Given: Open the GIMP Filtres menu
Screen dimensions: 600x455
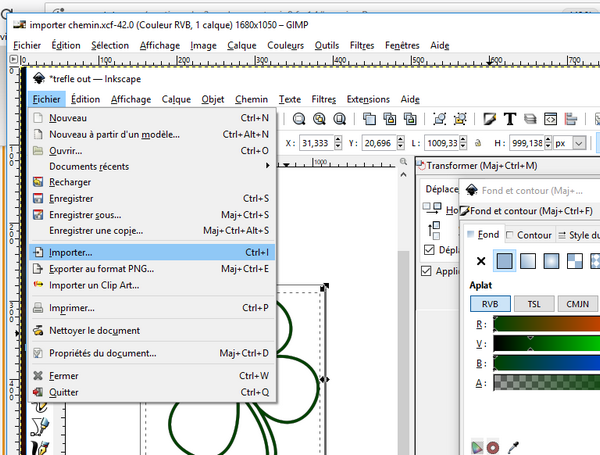Looking at the screenshot, I should (x=362, y=46).
